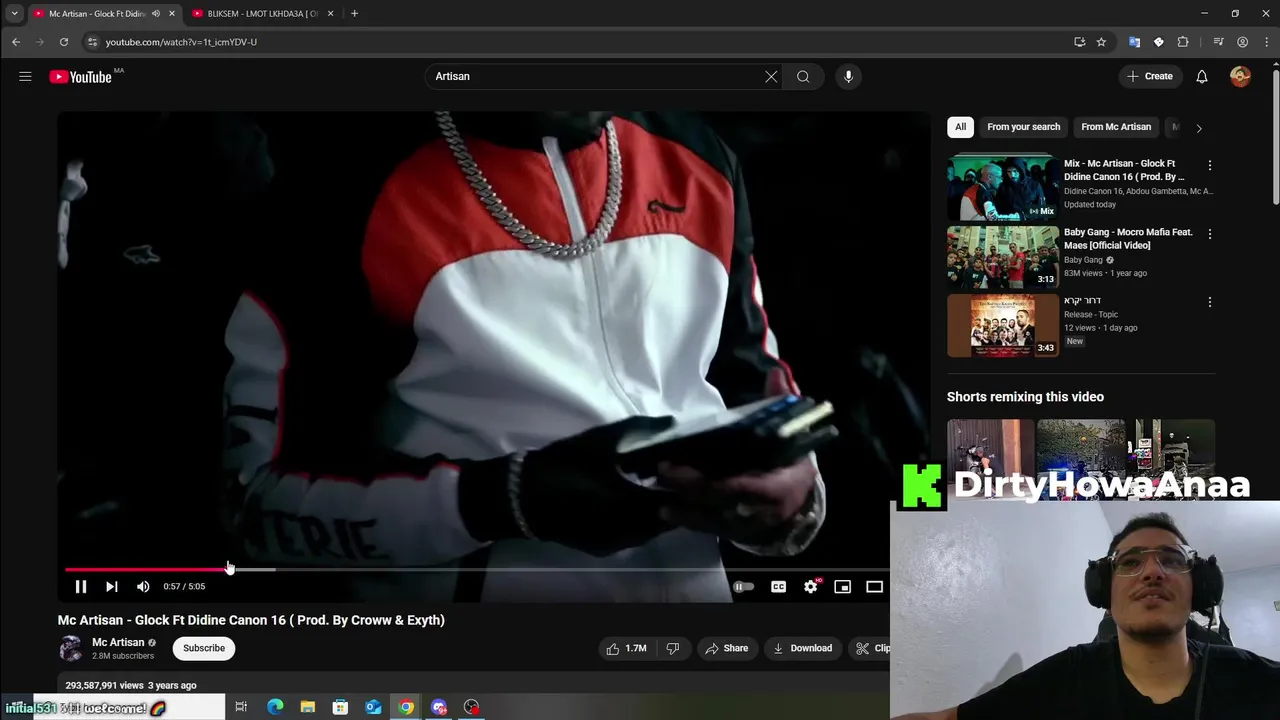Open Outlook from the taskbar
This screenshot has width=1280, height=720.
[373, 708]
